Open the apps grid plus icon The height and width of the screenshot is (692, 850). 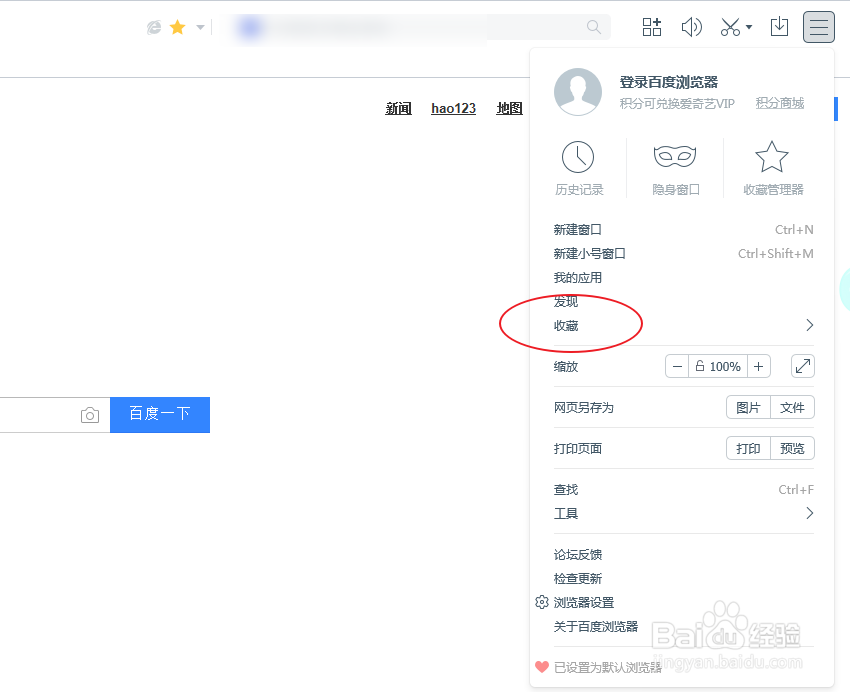(652, 27)
